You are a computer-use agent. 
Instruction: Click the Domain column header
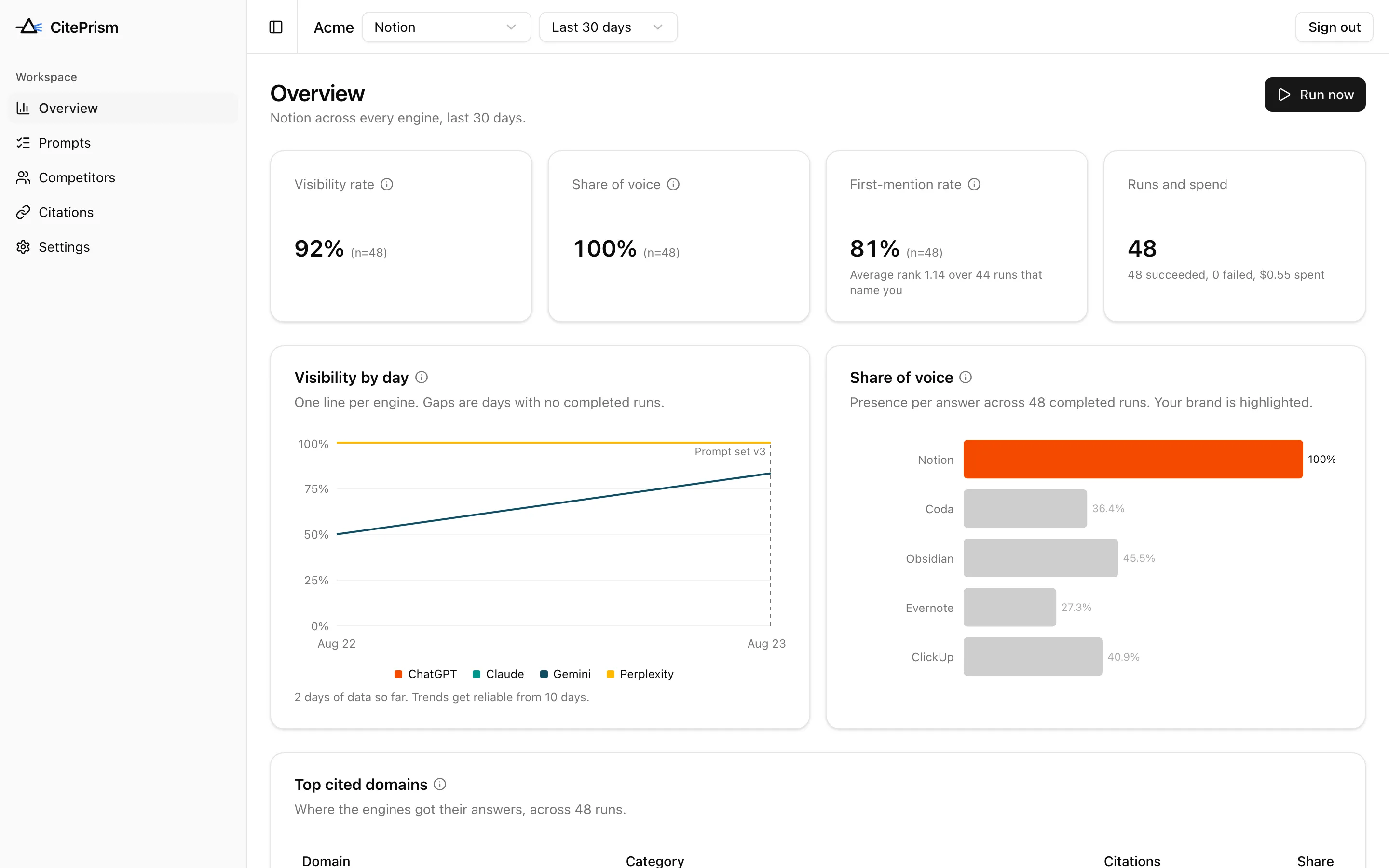[x=326, y=861]
